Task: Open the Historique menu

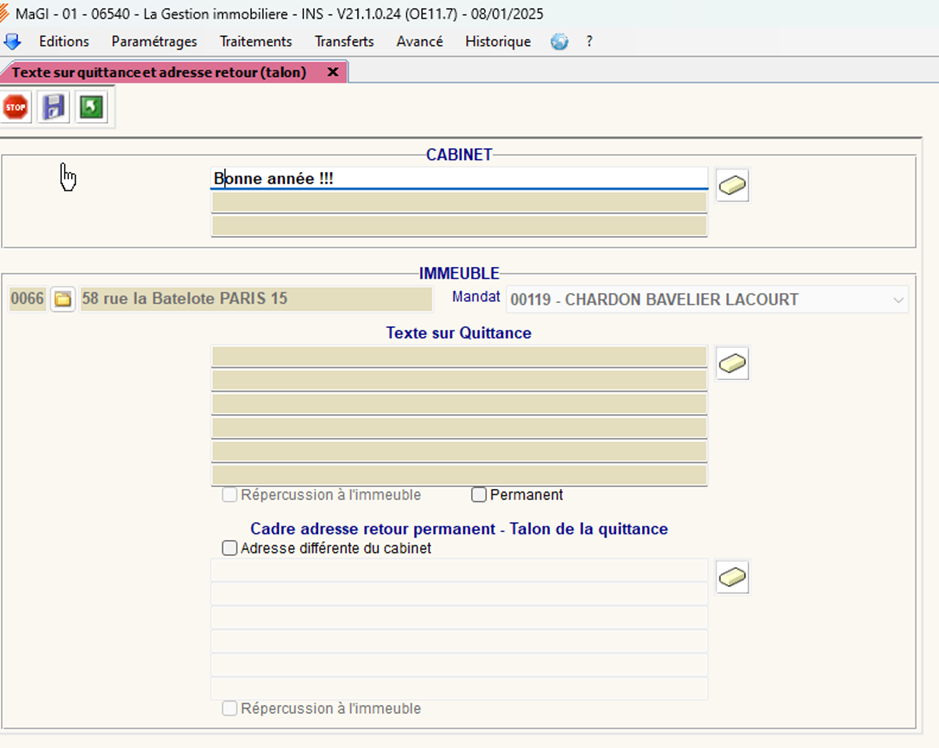Action: tap(498, 42)
